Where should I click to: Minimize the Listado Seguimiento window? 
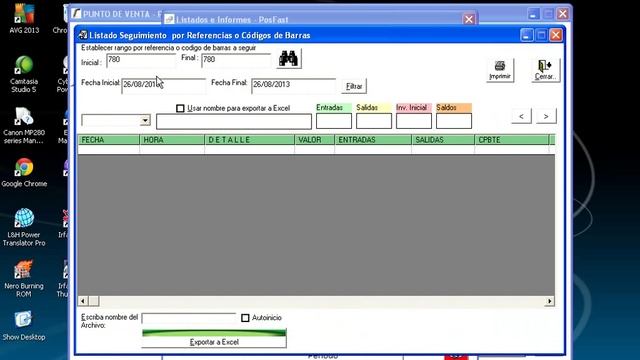(x=527, y=35)
